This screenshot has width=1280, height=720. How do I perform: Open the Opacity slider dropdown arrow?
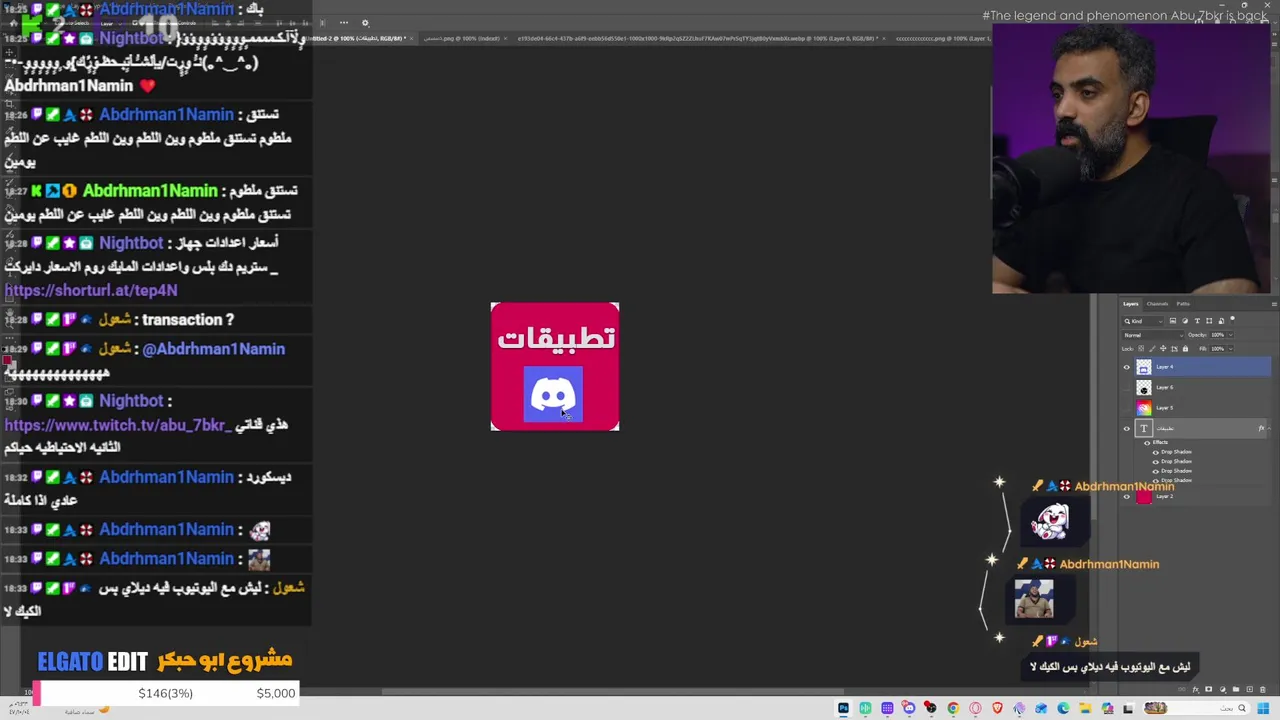pyautogui.click(x=1231, y=335)
